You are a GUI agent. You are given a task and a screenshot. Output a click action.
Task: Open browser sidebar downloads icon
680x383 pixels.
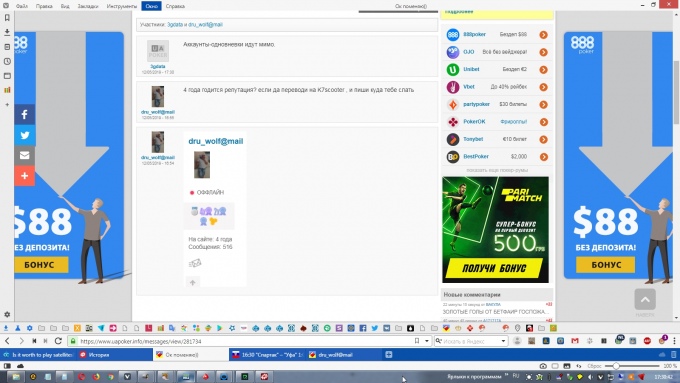click(7, 32)
